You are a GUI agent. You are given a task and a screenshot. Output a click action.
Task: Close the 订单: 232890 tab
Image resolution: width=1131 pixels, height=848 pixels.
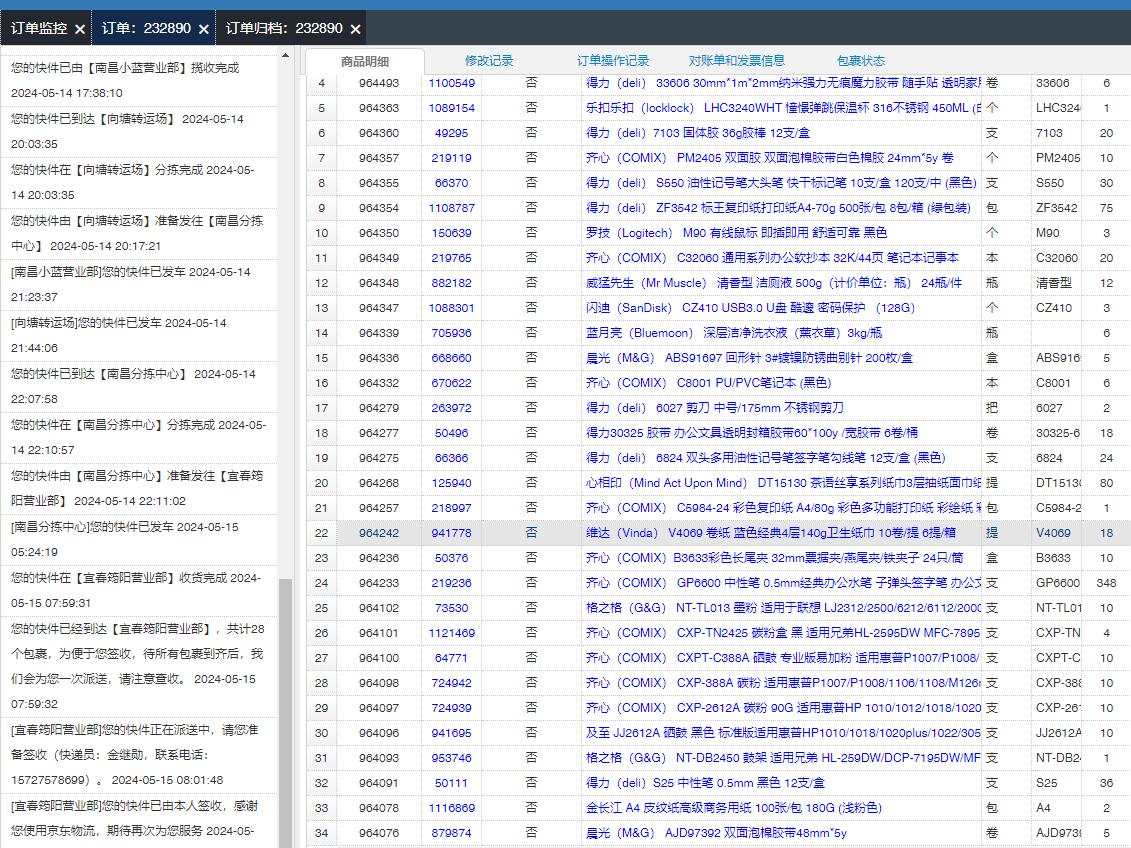pyautogui.click(x=204, y=29)
